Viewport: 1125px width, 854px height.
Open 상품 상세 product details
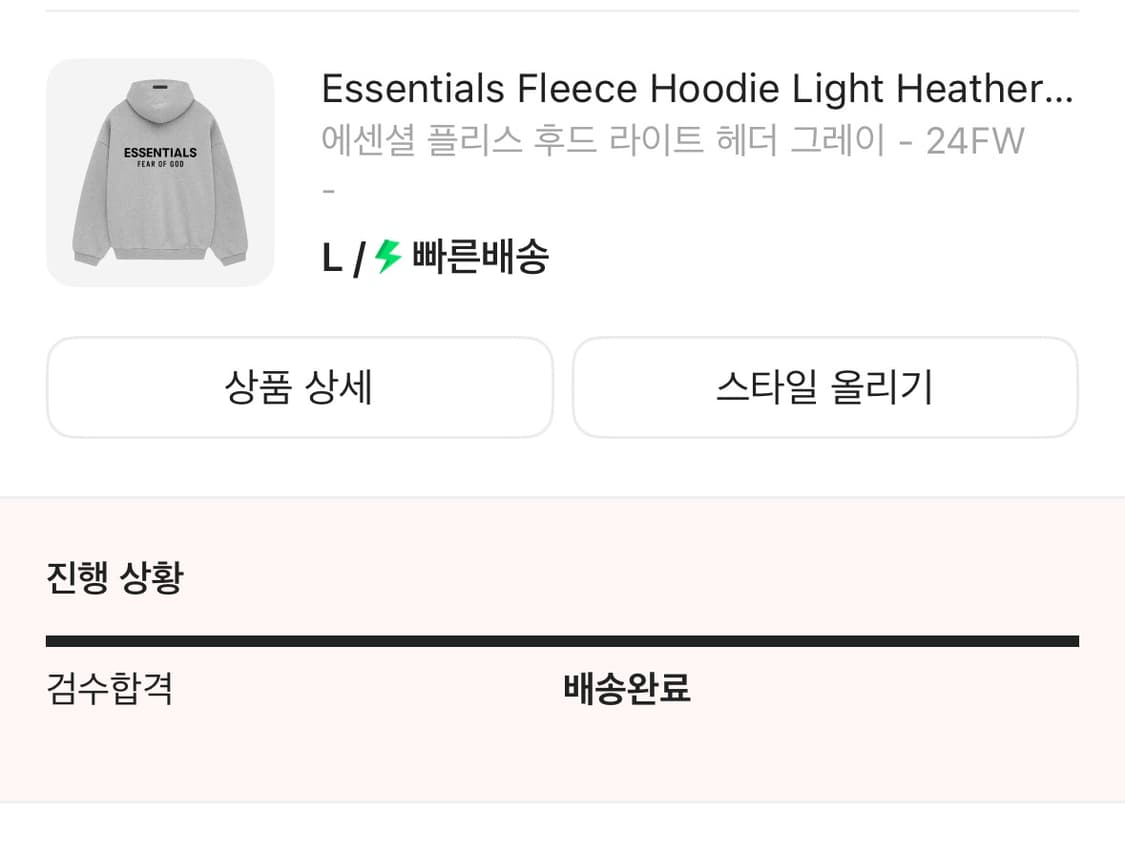(299, 387)
